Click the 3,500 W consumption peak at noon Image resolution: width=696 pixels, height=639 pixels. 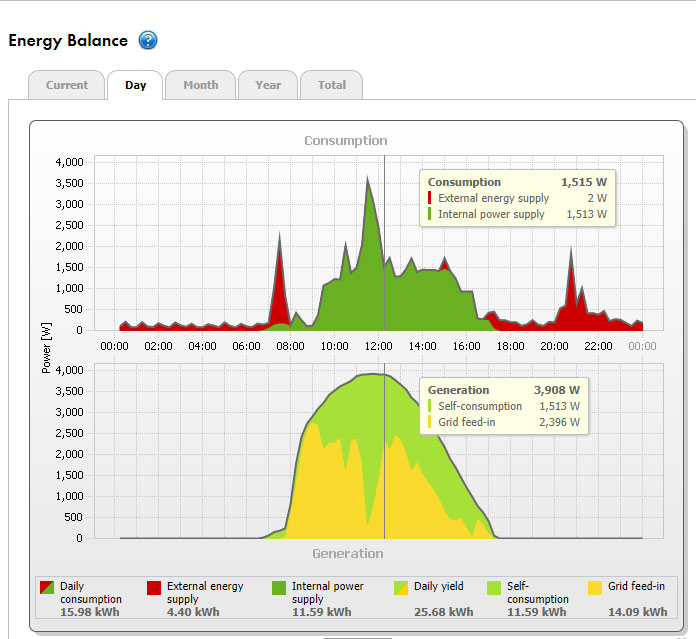coord(368,185)
